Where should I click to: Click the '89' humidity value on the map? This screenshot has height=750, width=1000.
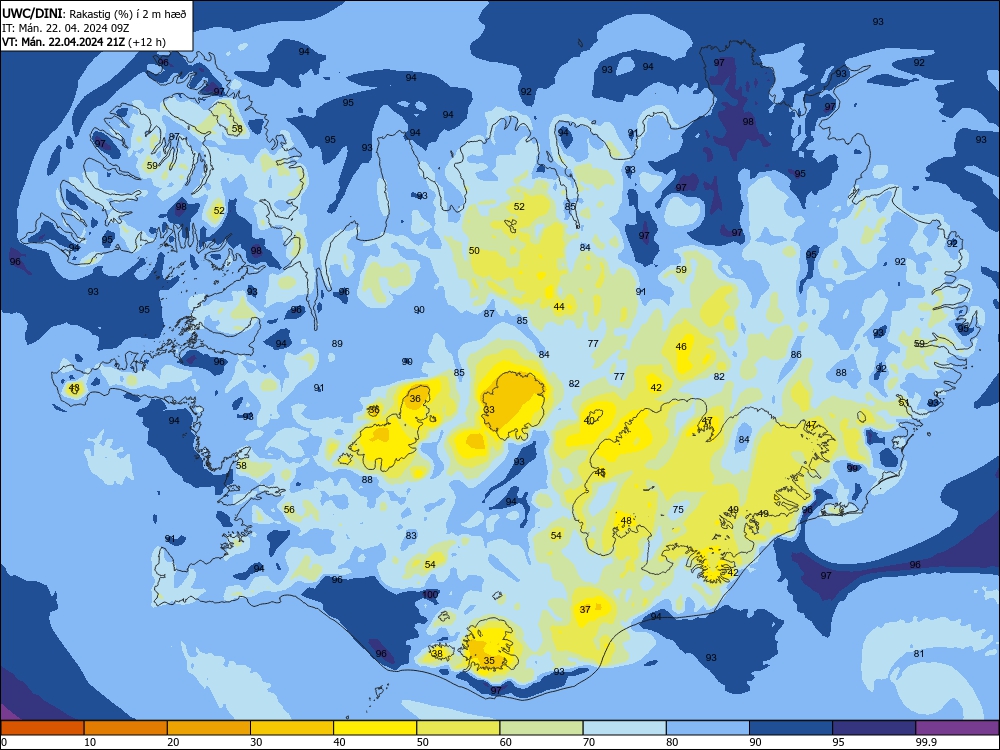[337, 344]
